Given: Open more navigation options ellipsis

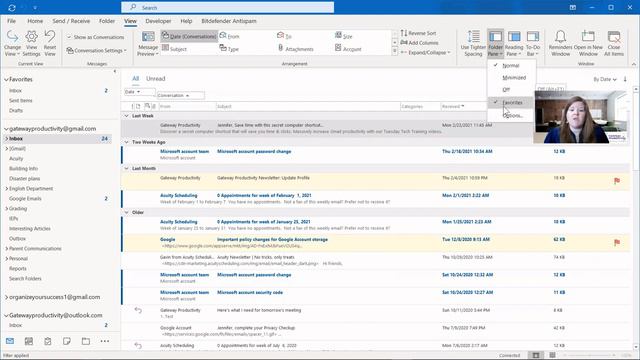Looking at the screenshot, I should (x=105, y=341).
